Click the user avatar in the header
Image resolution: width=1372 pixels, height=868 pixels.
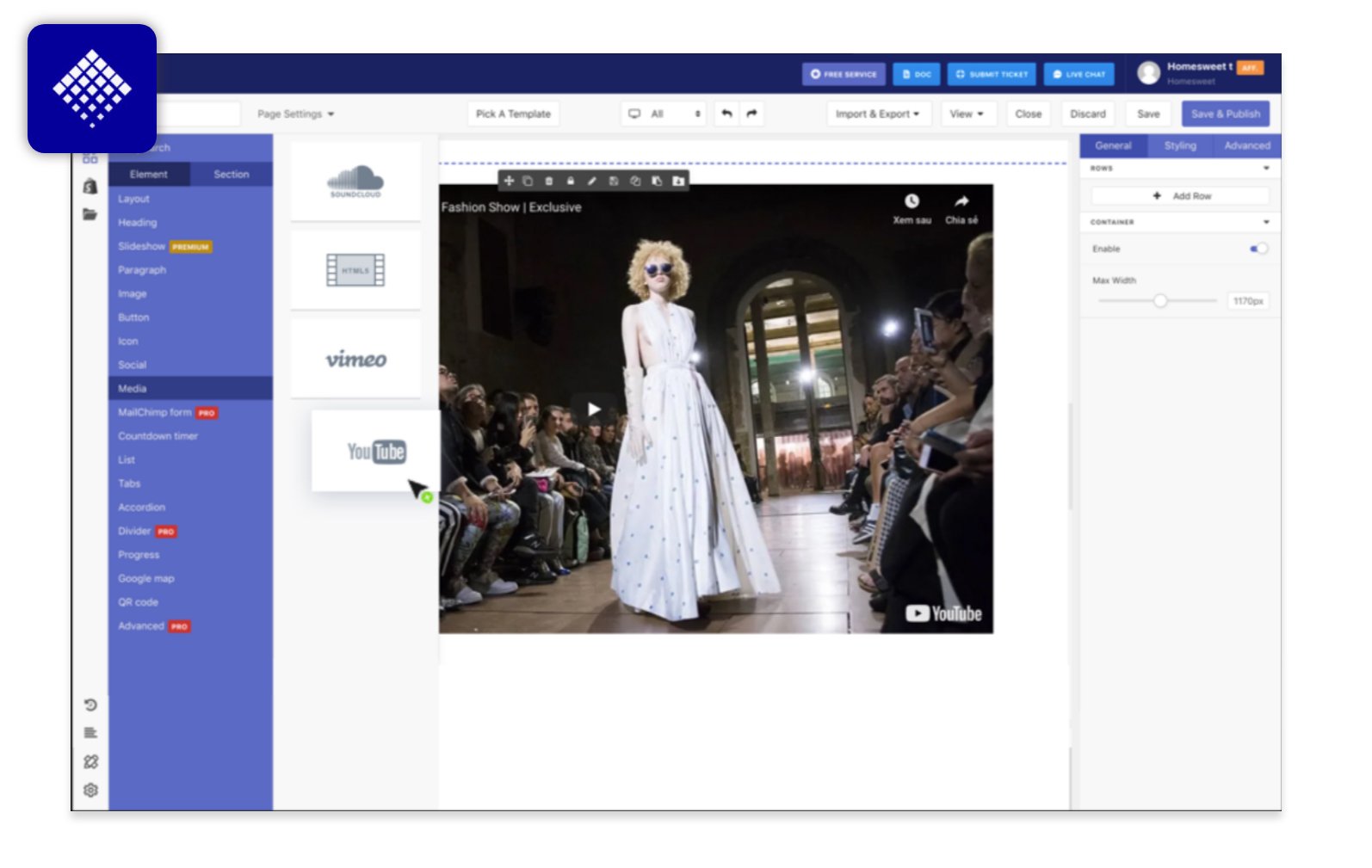(1148, 73)
